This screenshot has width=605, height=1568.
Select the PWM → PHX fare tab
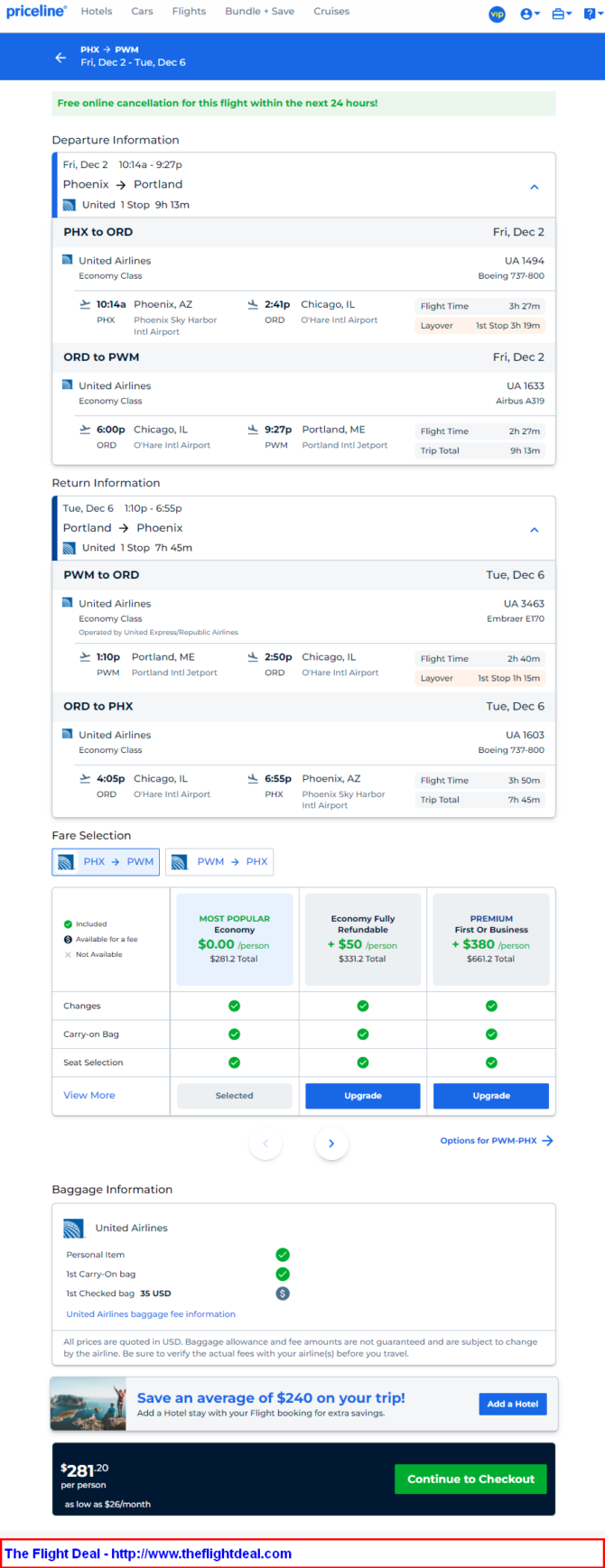point(219,862)
